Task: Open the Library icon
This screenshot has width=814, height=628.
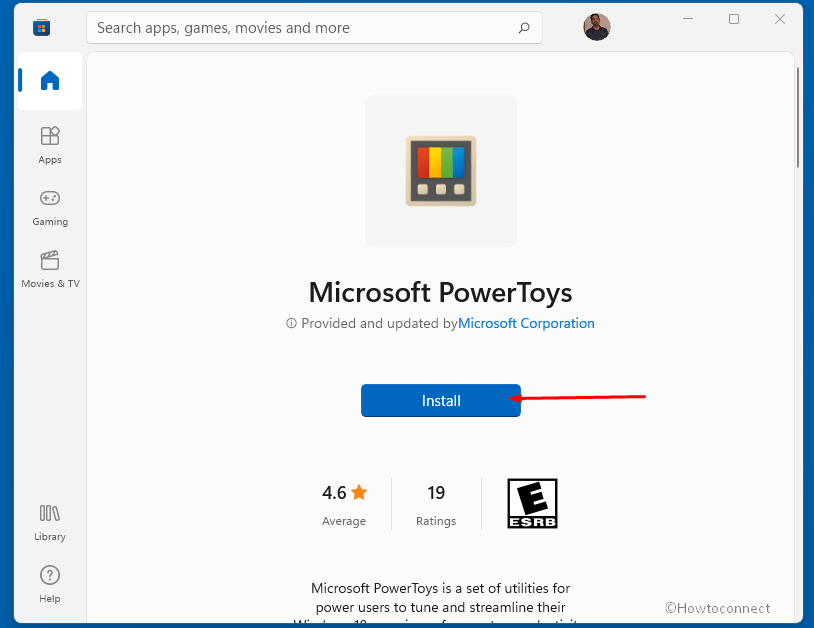Action: coord(50,514)
